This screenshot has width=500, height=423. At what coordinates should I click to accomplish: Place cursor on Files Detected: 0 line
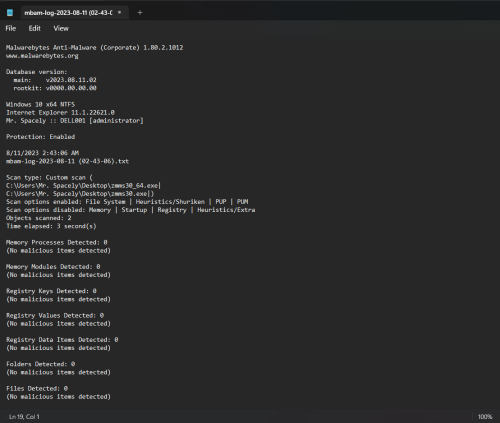37,388
